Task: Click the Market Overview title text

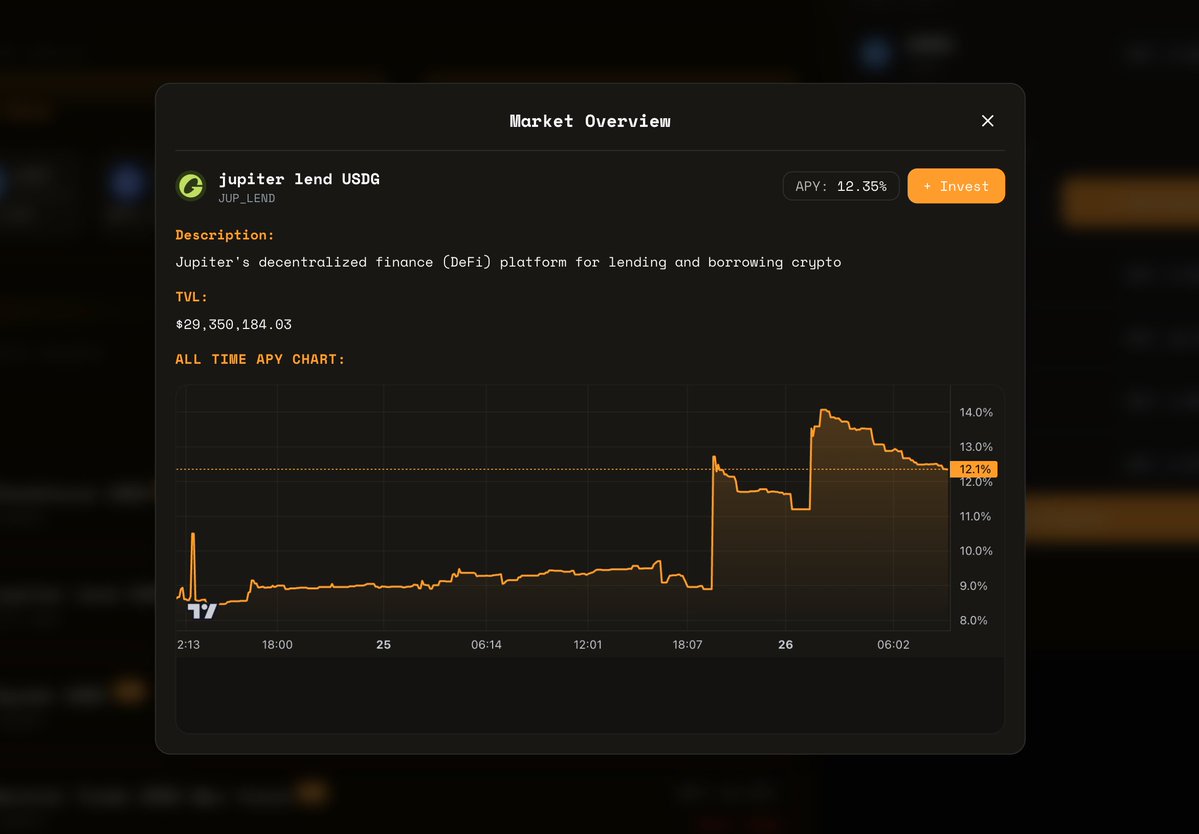Action: point(590,121)
